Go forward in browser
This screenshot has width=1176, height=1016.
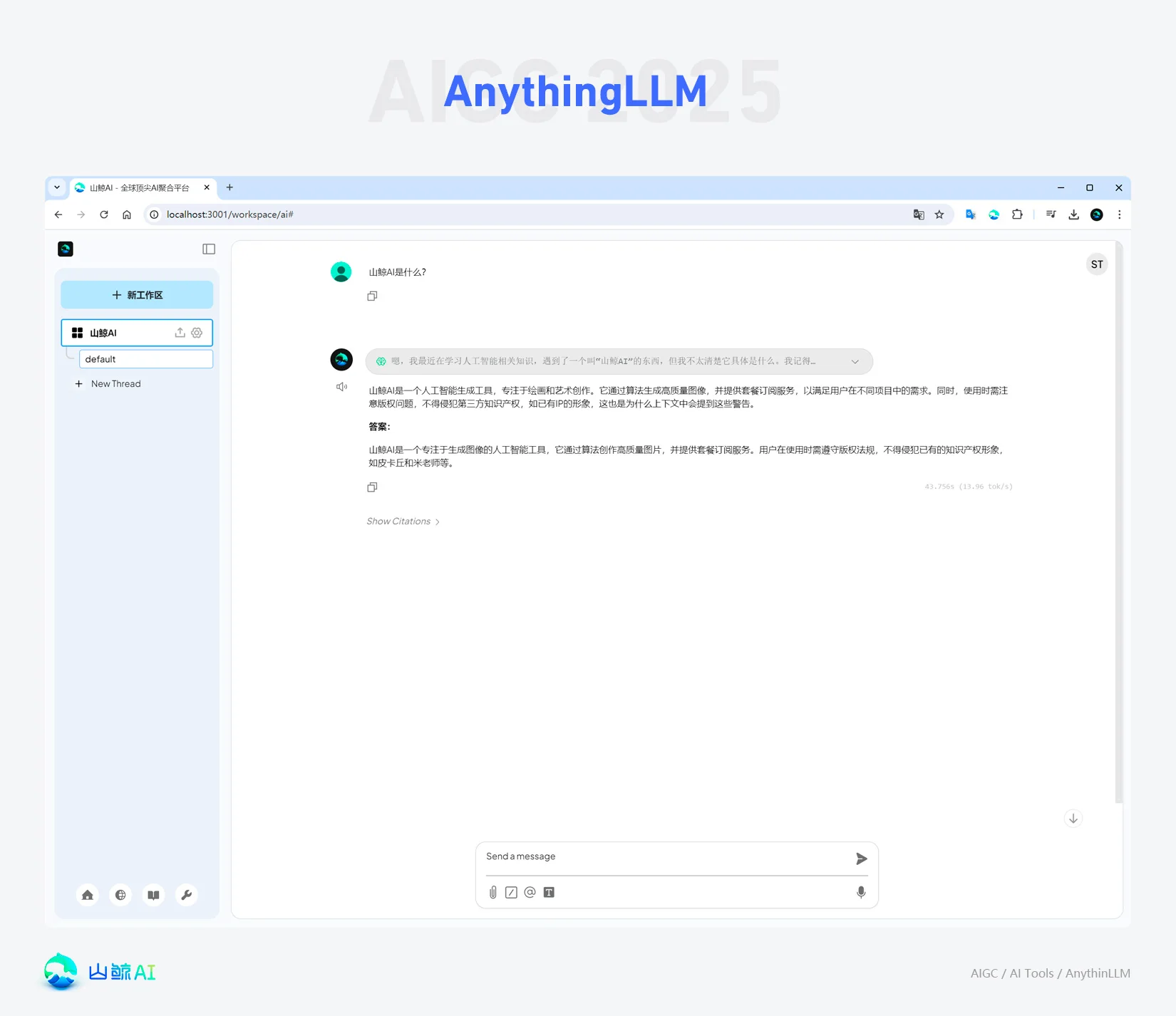click(x=81, y=214)
